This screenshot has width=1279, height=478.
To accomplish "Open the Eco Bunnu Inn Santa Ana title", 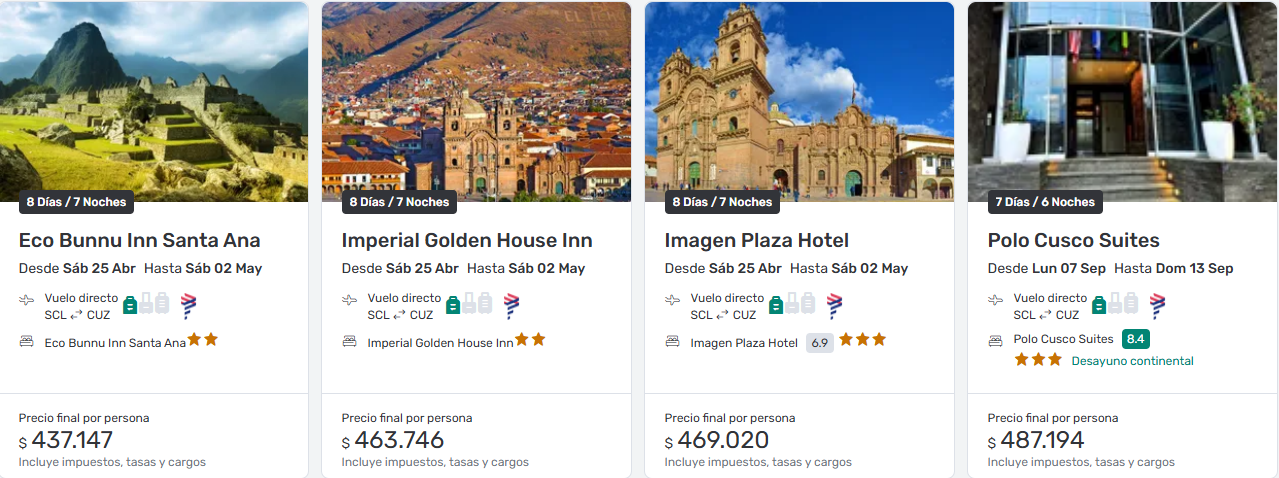I will pos(140,241).
